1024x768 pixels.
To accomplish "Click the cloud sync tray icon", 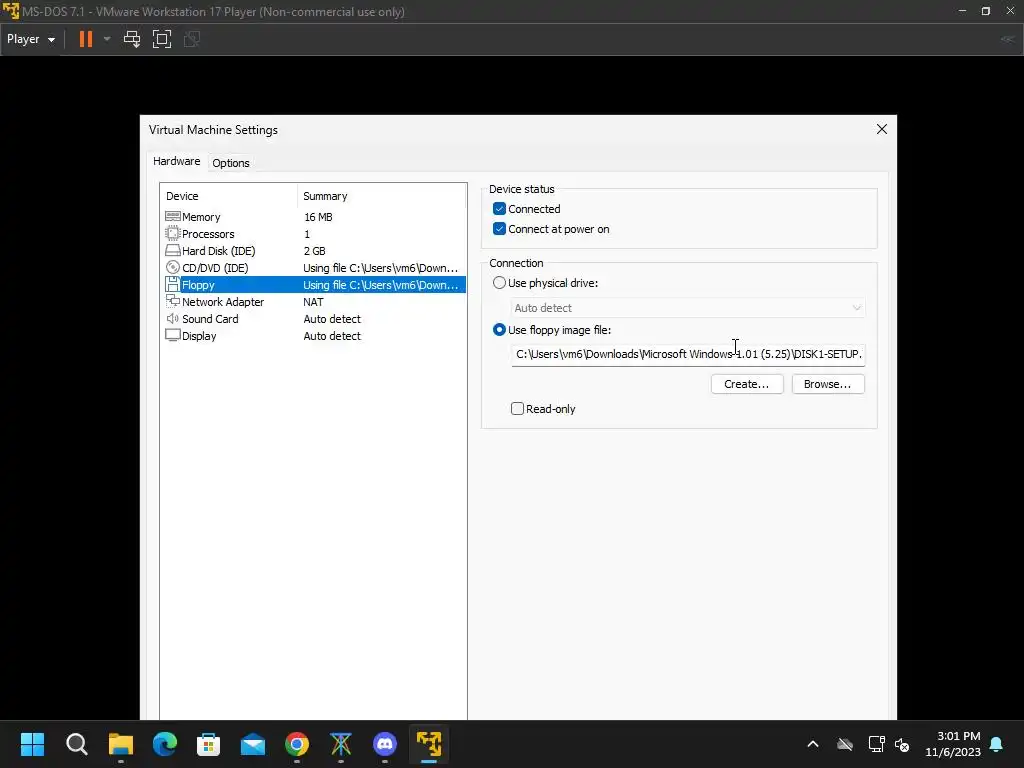I will coord(845,744).
